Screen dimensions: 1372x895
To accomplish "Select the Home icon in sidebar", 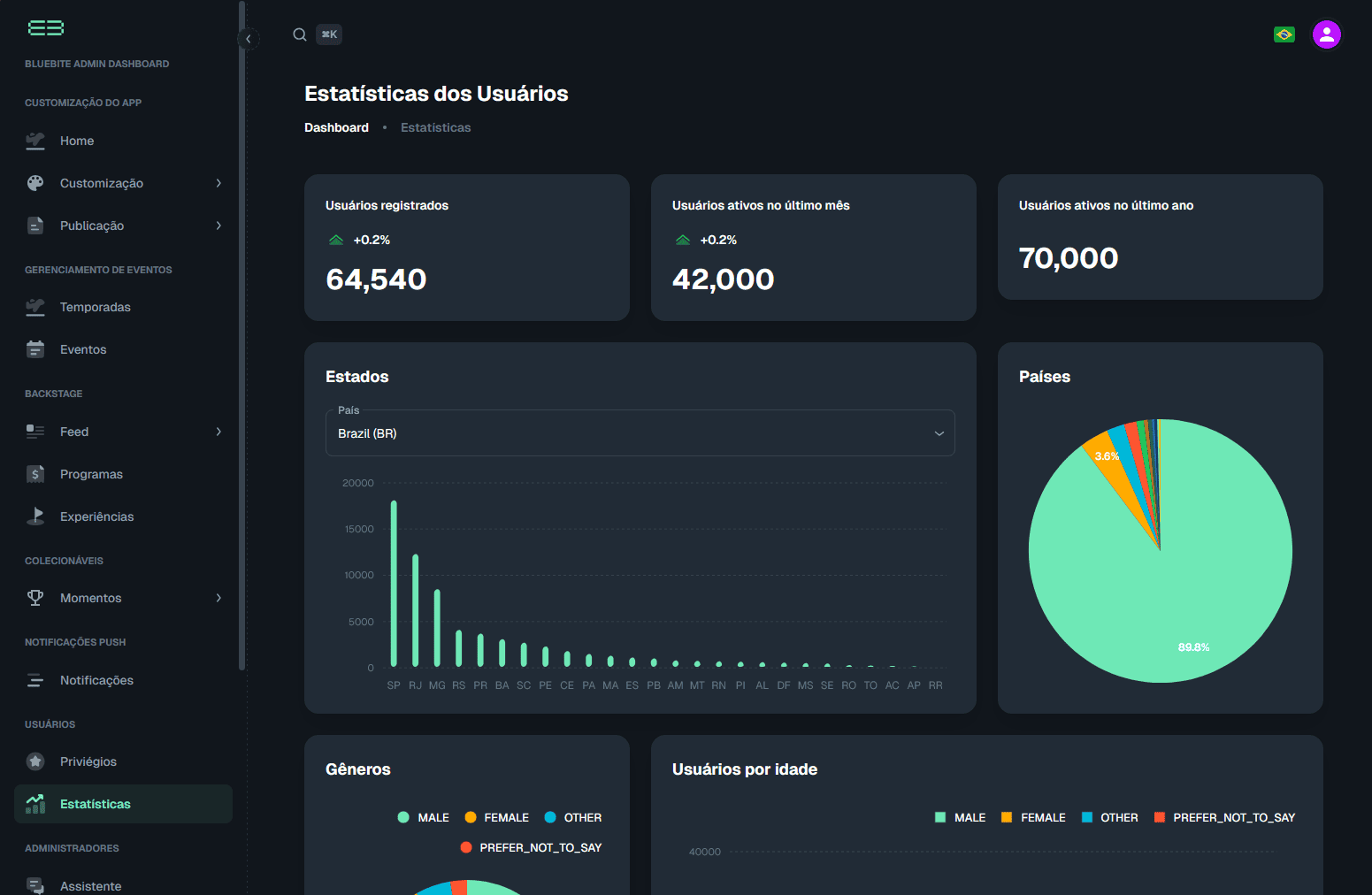I will pos(34,141).
